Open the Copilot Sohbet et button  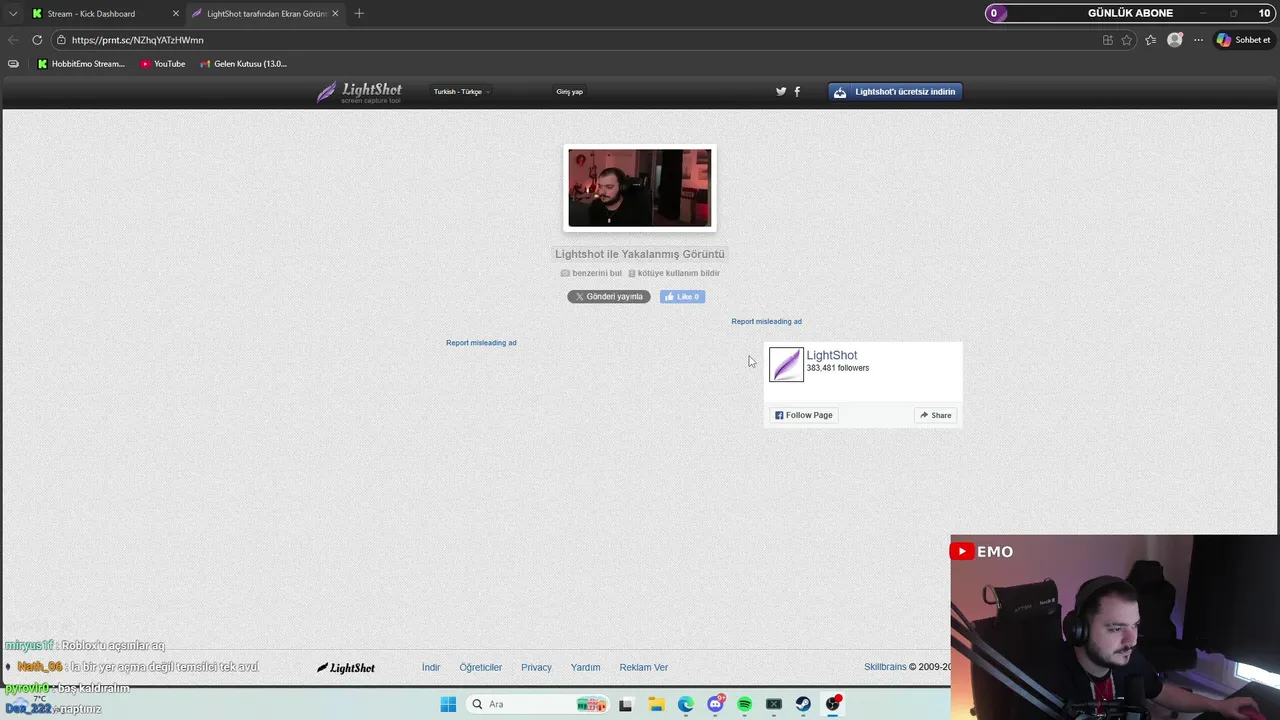(x=1243, y=40)
